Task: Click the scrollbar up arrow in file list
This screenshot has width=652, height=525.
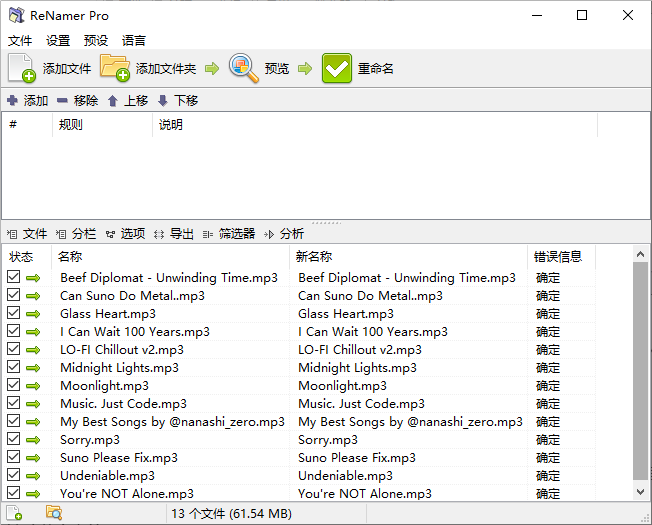Action: coord(640,254)
